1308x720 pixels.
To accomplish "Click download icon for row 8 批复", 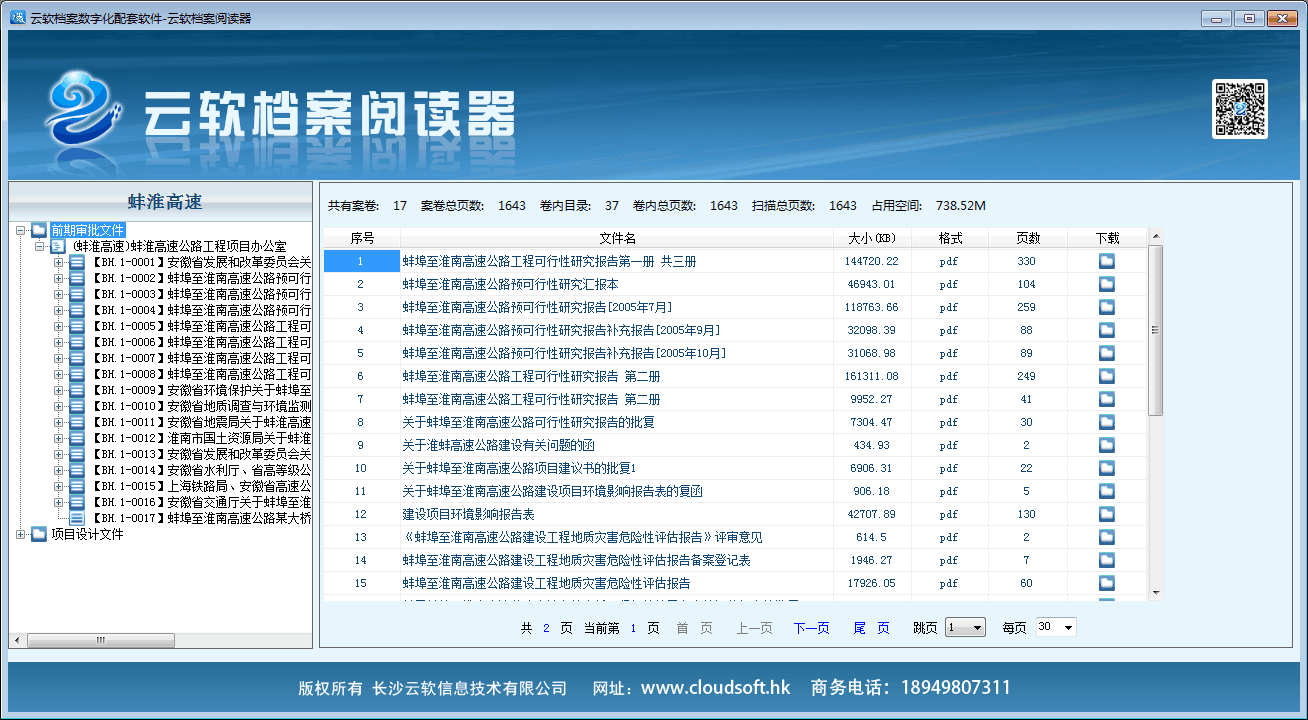I will (x=1106, y=422).
